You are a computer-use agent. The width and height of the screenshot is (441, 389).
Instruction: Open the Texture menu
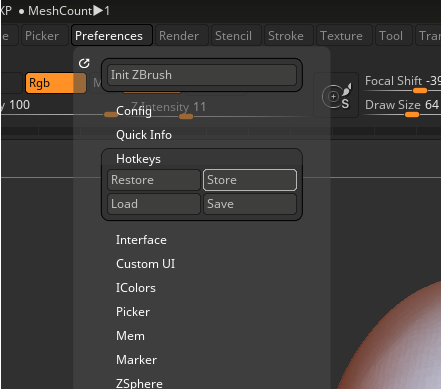(x=344, y=35)
